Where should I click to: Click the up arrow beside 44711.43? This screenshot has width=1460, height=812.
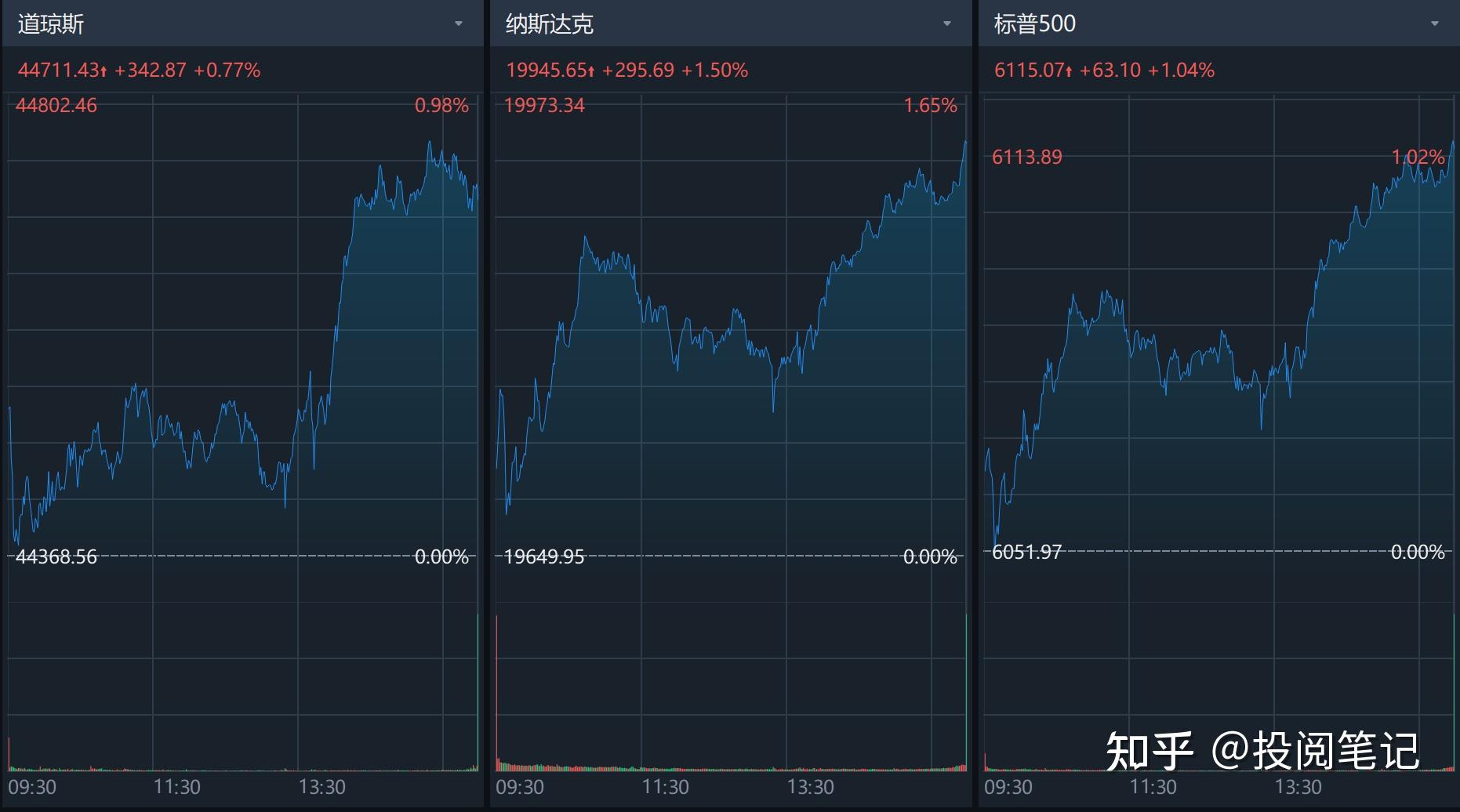point(104,71)
